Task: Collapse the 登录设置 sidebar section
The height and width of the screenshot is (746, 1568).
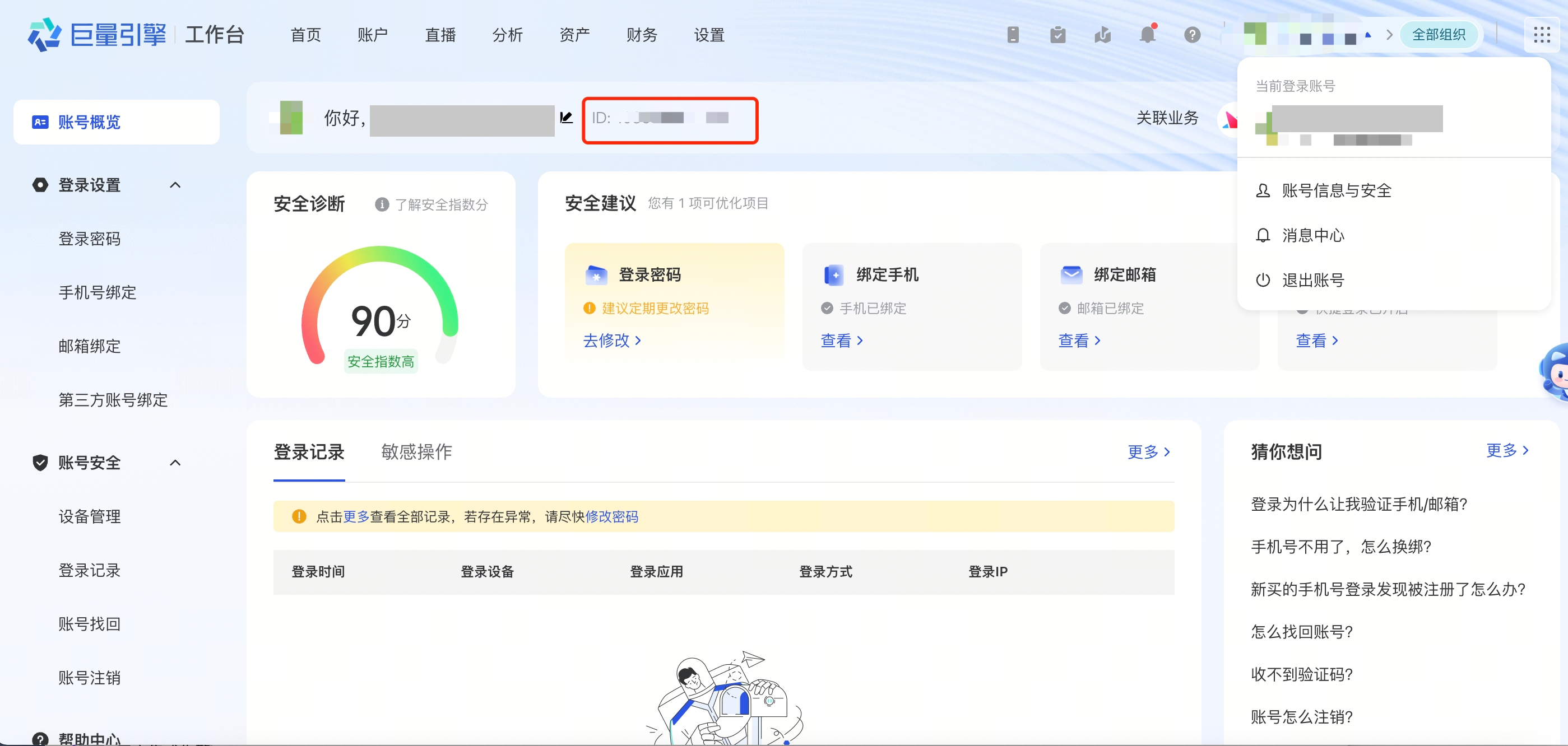Action: click(x=175, y=185)
